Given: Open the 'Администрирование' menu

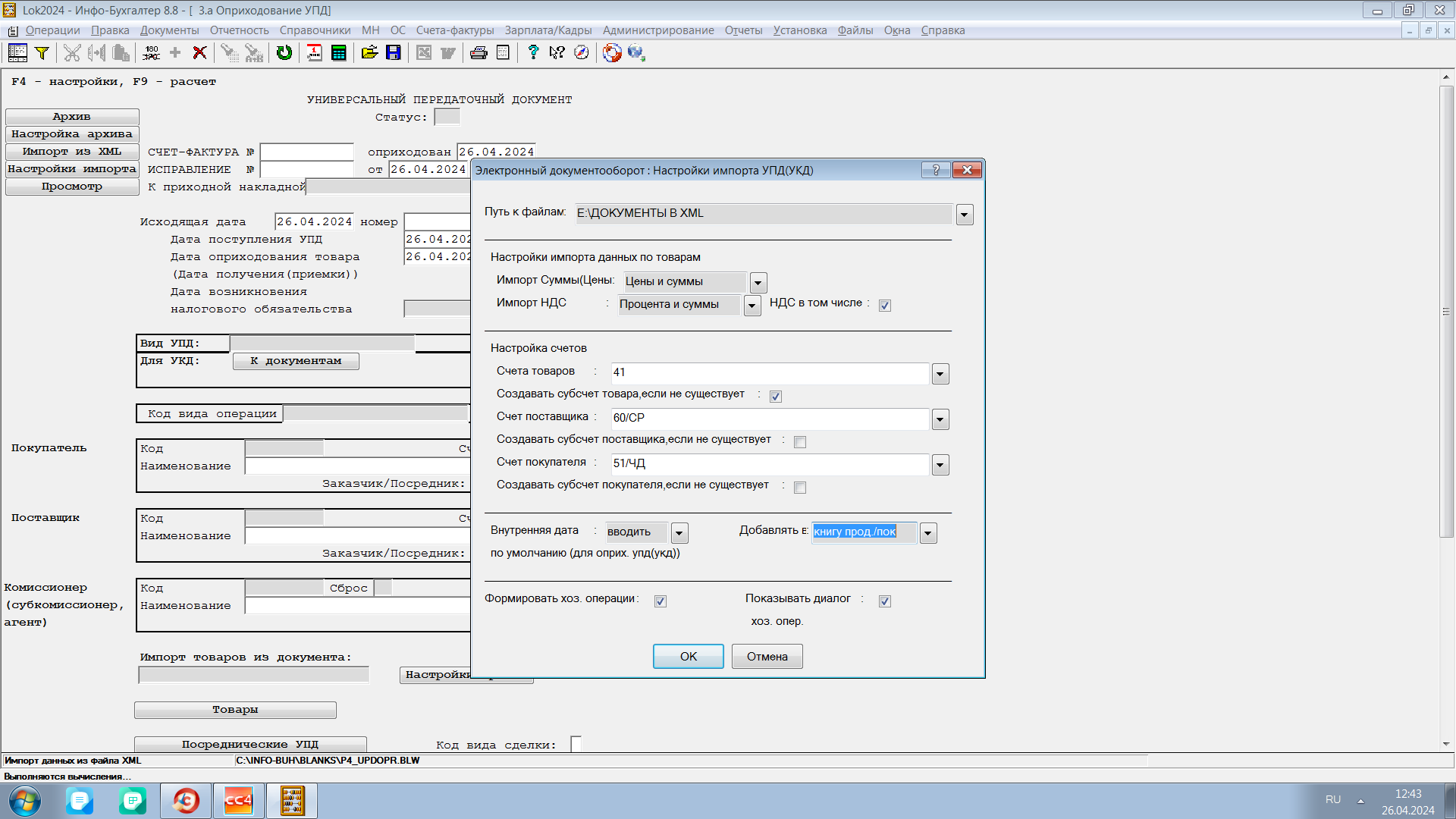Looking at the screenshot, I should pos(658,30).
